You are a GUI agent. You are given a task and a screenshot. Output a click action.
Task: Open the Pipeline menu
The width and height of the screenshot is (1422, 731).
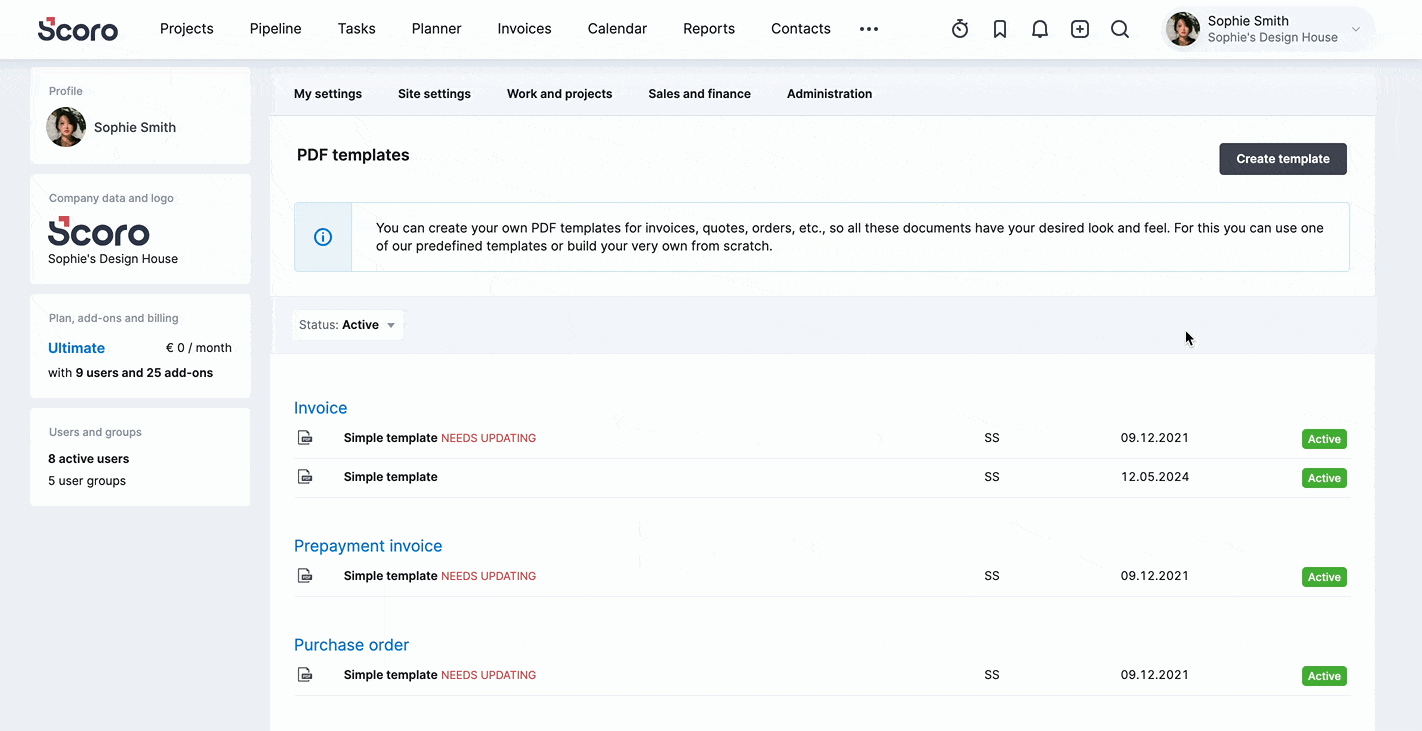[x=276, y=29]
